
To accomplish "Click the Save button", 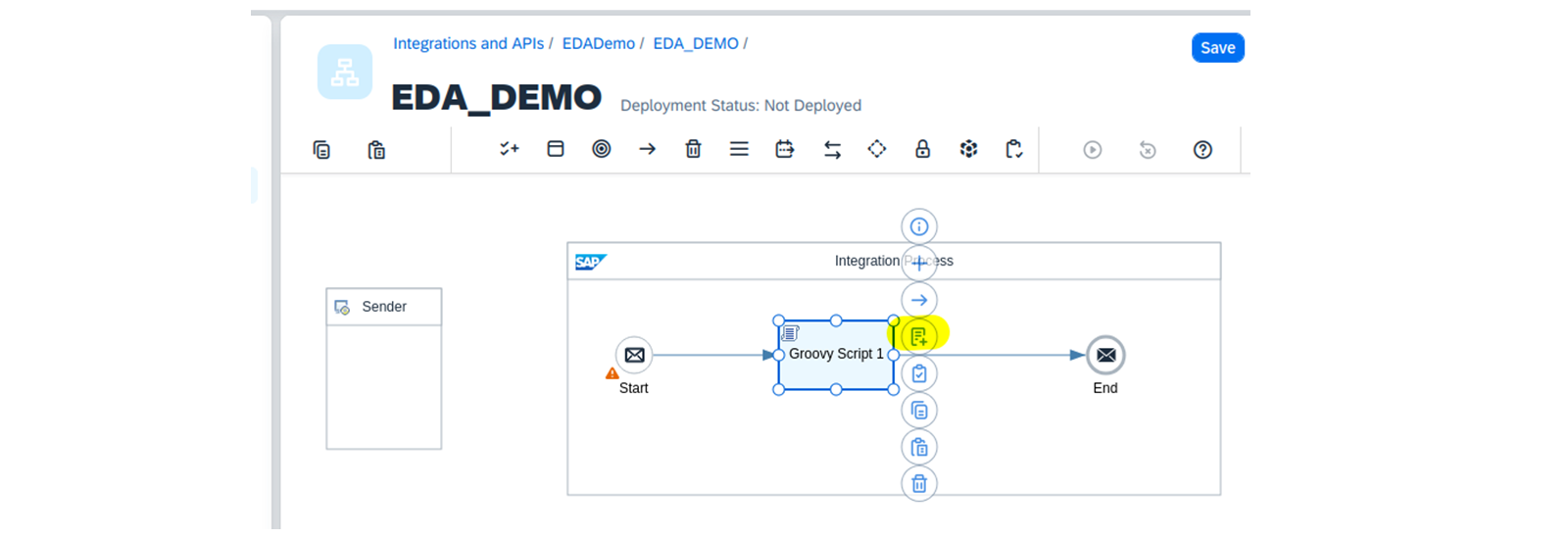I will point(1217,48).
